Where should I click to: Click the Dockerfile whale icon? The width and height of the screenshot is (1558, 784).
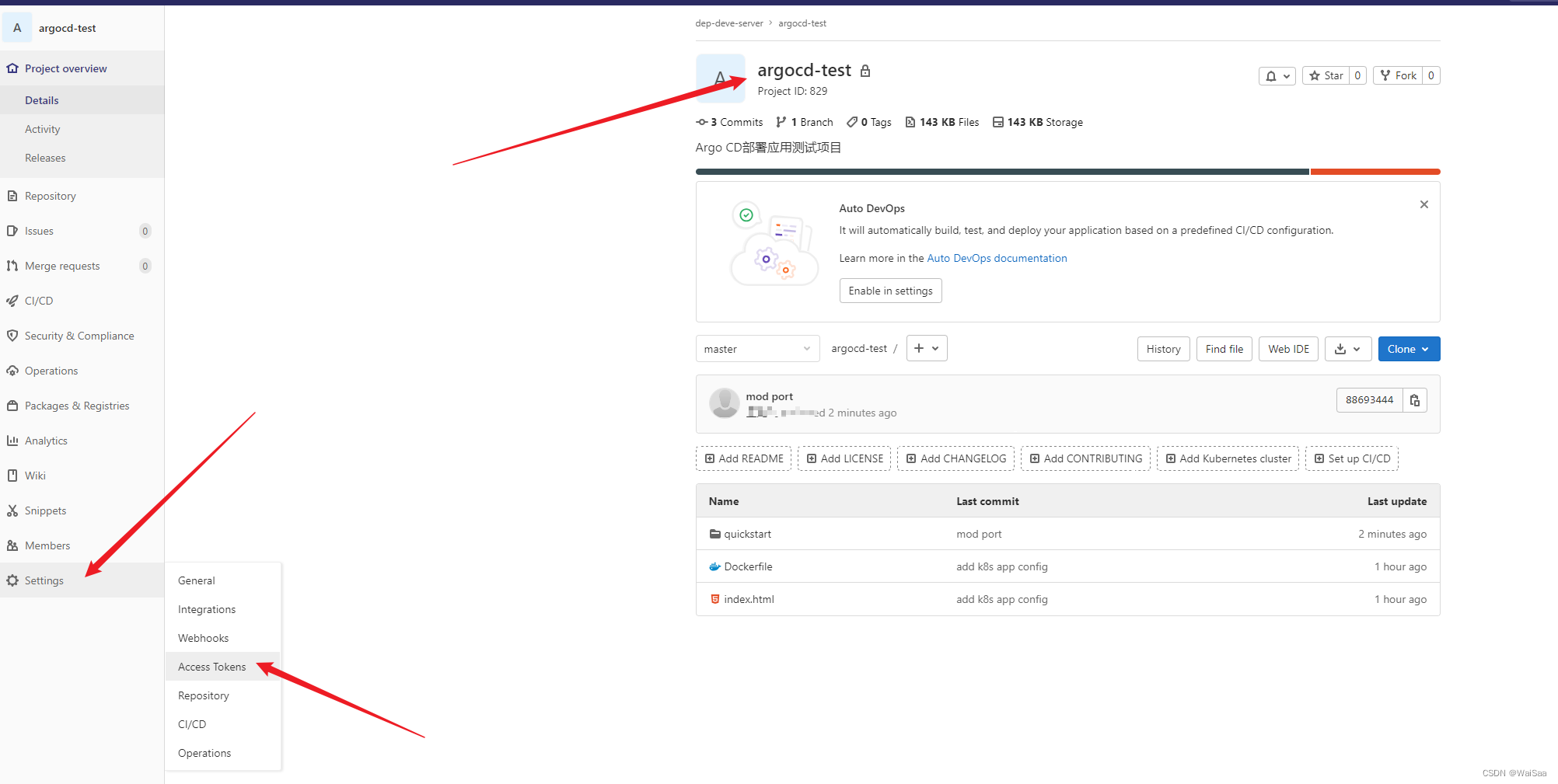click(x=714, y=566)
